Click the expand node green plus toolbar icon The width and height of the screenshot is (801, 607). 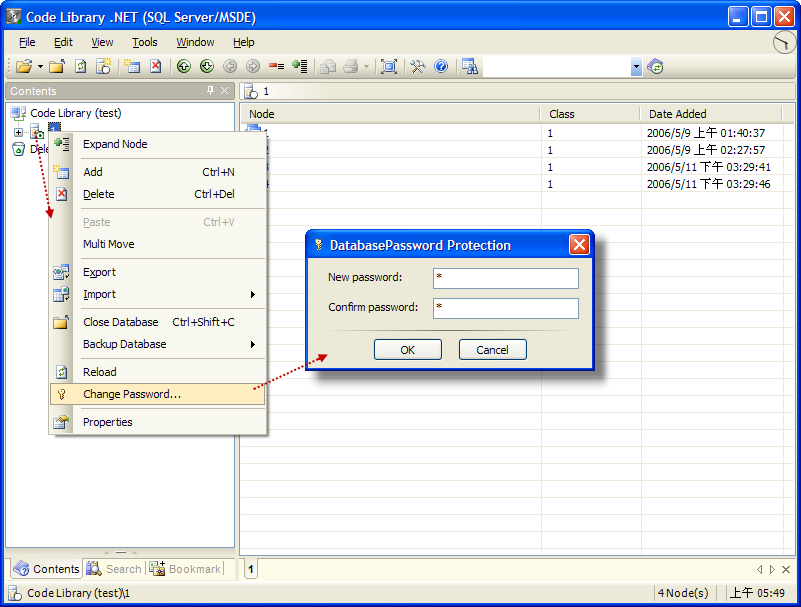pos(299,66)
